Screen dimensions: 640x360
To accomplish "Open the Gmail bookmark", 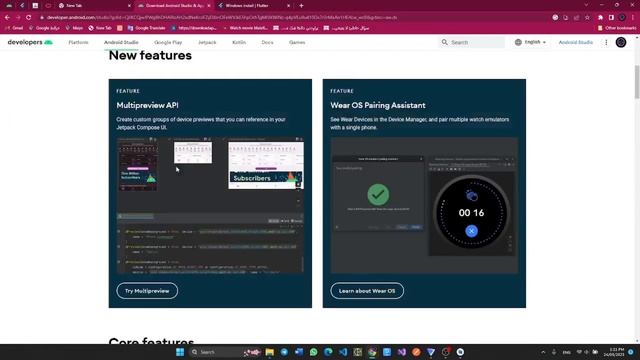I will tap(14, 28).
